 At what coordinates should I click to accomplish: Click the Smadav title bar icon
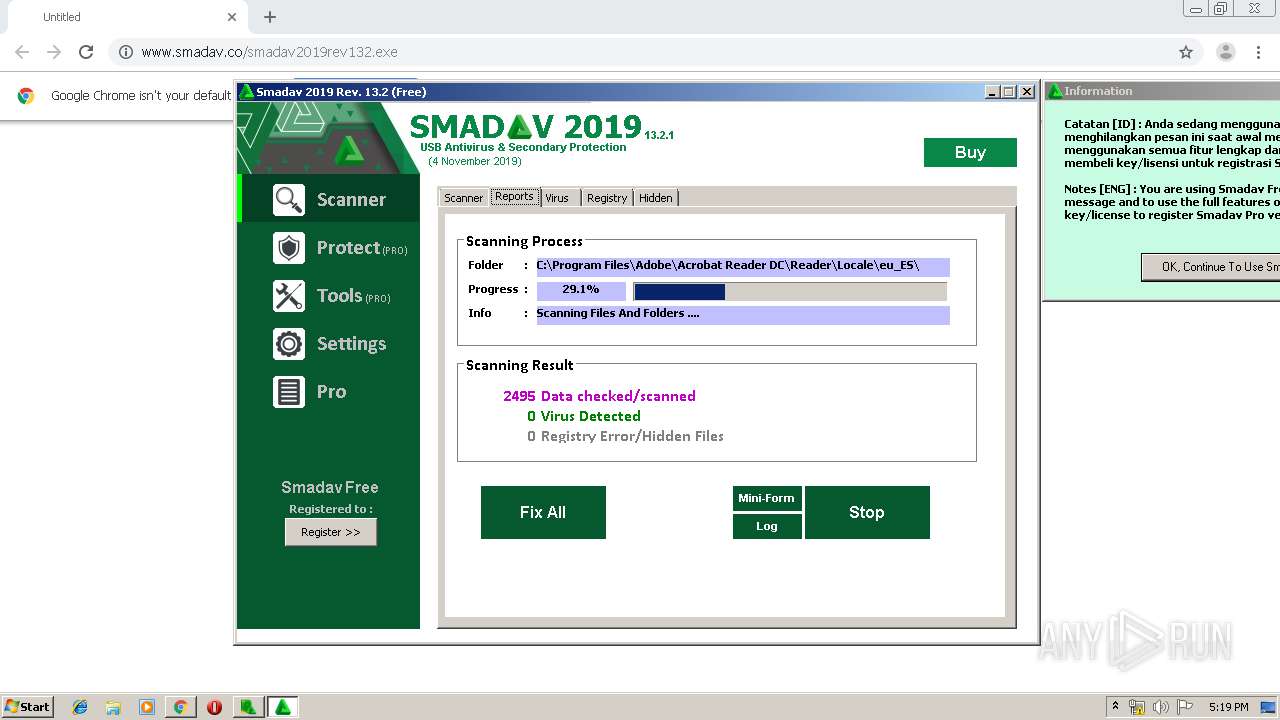click(x=246, y=92)
